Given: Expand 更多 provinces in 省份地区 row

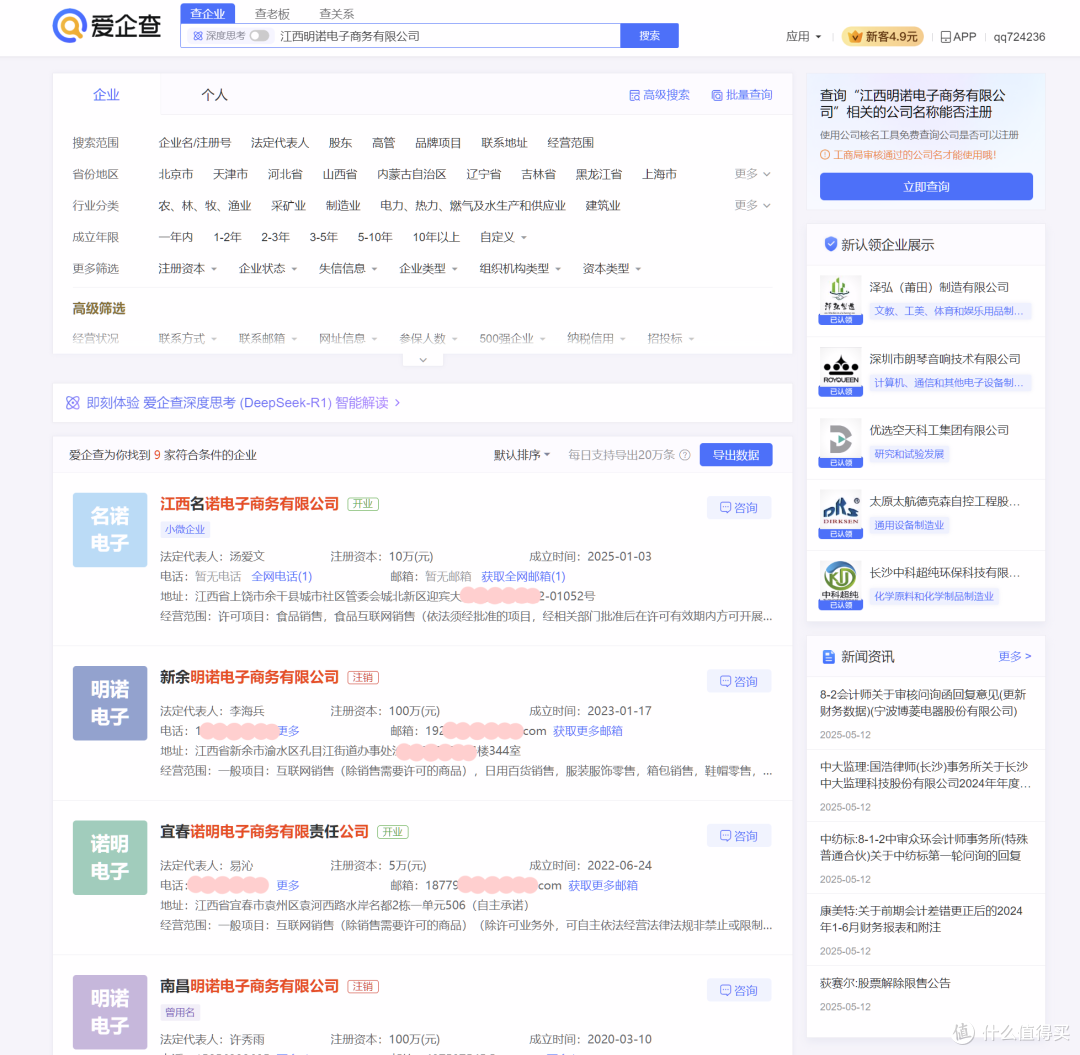Looking at the screenshot, I should point(752,174).
